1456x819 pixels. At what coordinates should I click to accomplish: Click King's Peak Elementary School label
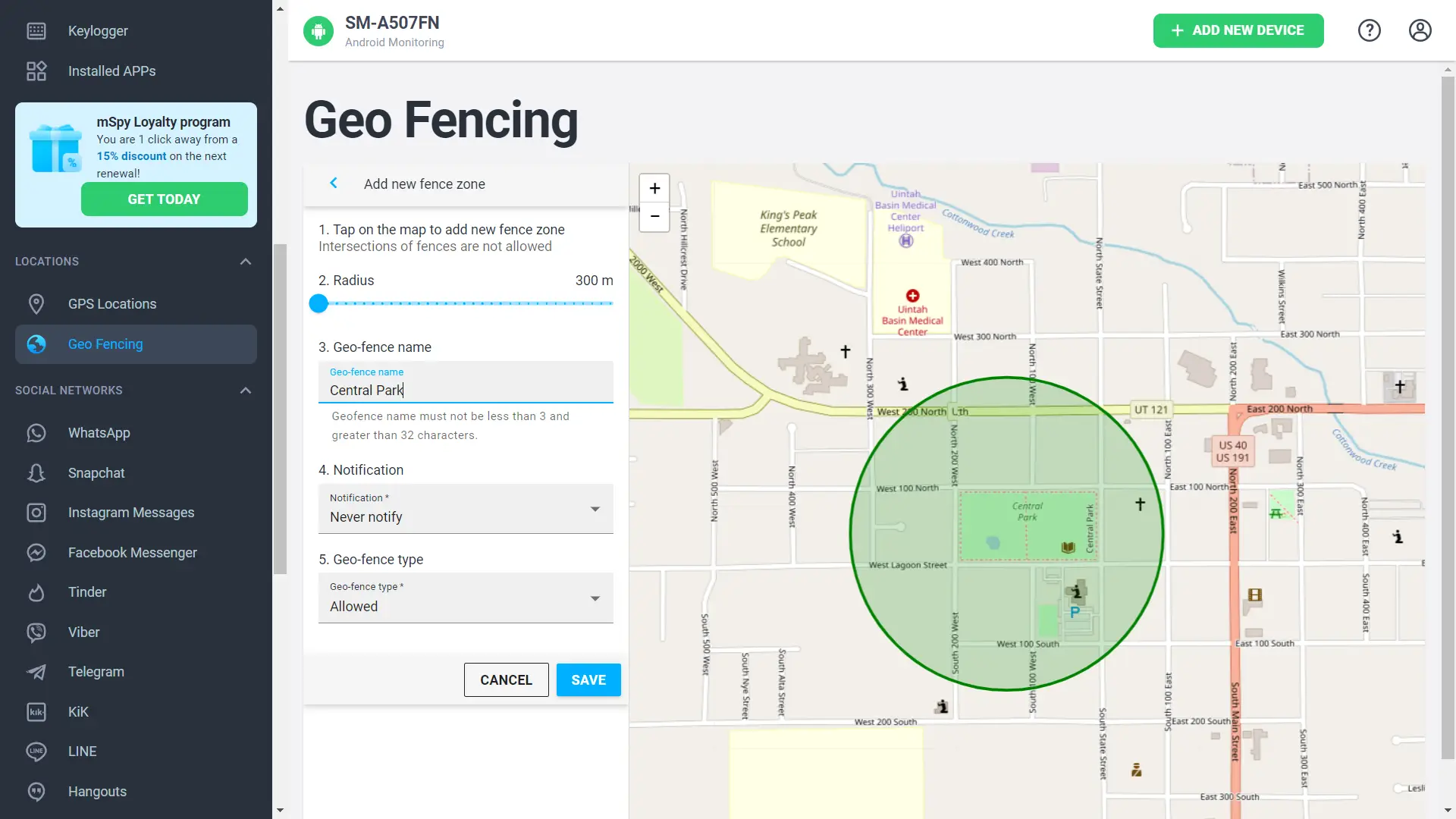[x=789, y=228]
